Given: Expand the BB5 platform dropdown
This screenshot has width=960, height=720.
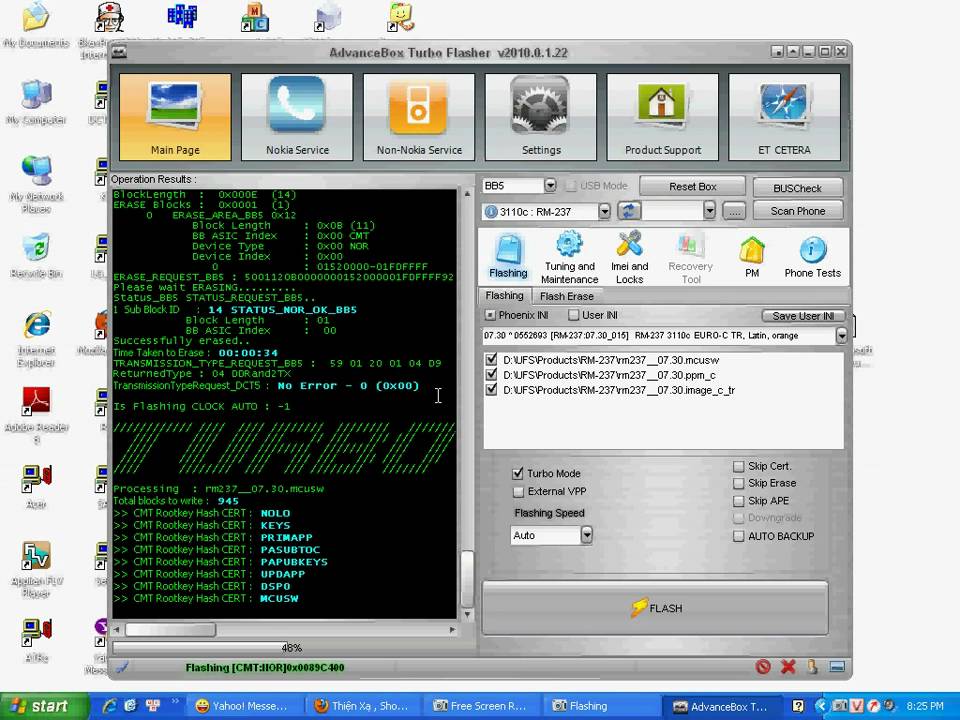Looking at the screenshot, I should [550, 186].
